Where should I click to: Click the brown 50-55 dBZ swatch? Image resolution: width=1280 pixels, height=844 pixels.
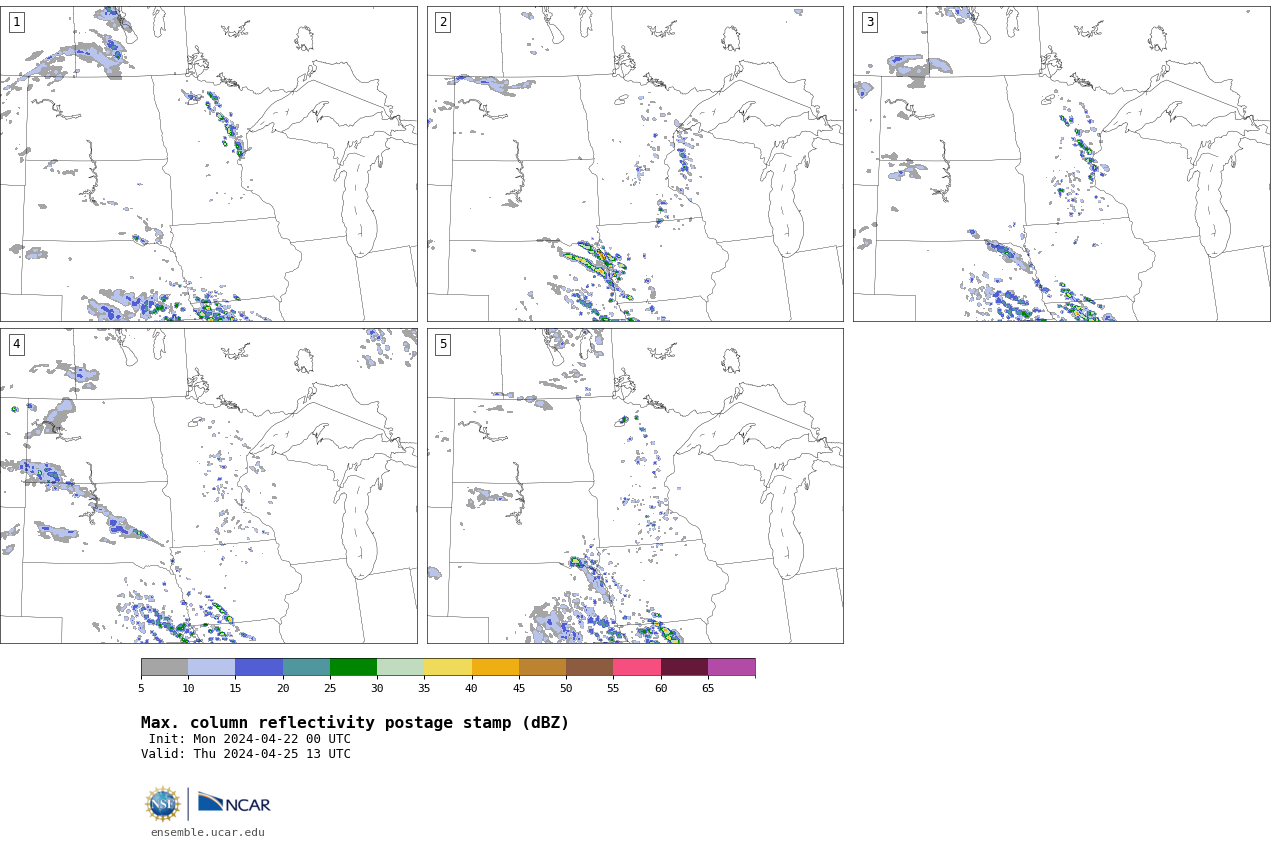coord(589,667)
